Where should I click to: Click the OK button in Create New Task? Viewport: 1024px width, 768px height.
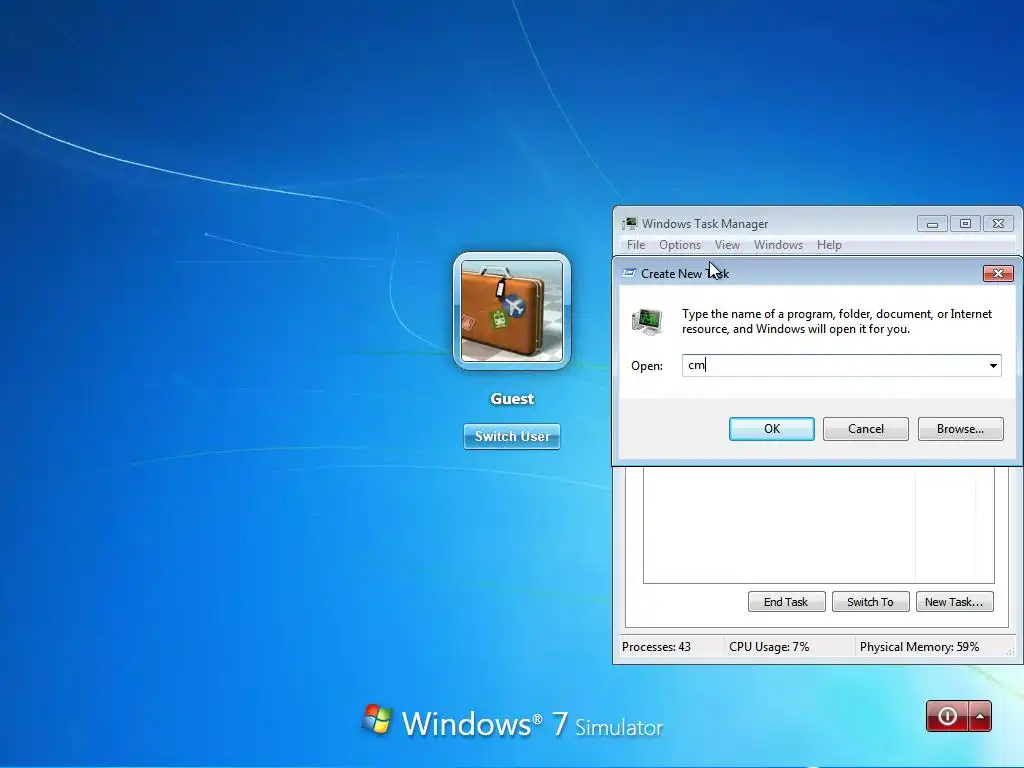click(771, 429)
